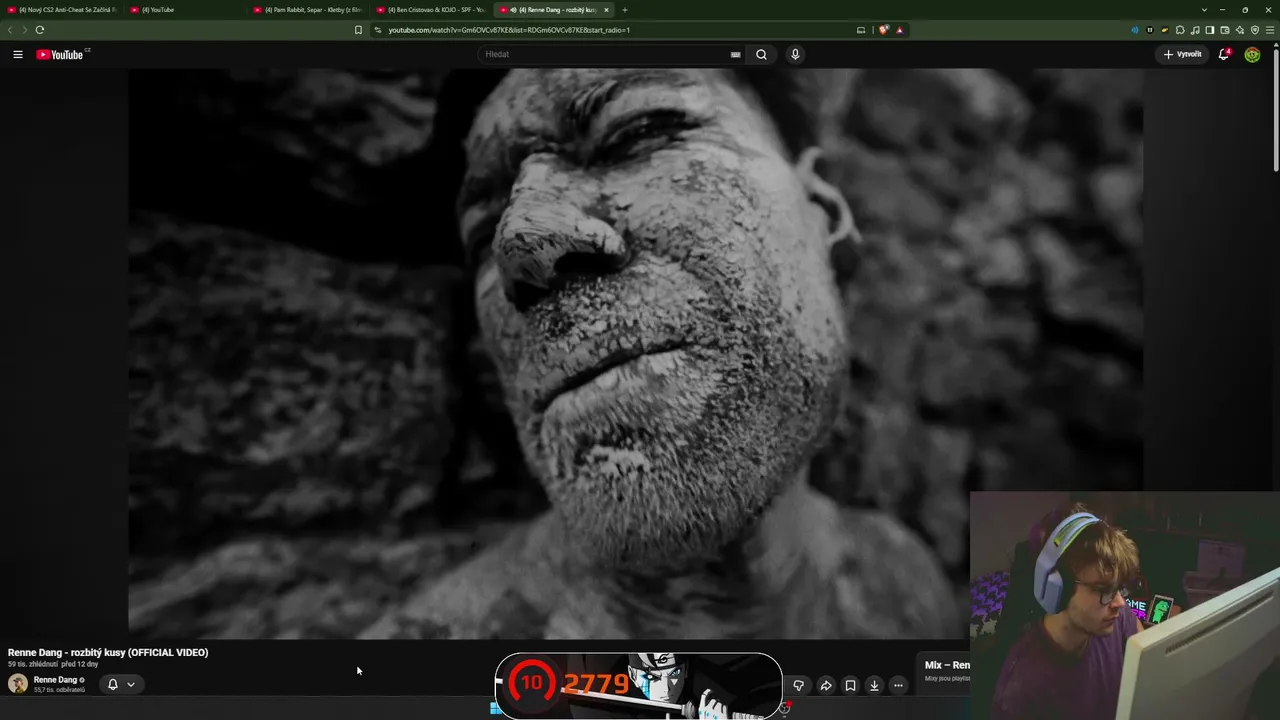Image resolution: width=1280 pixels, height=720 pixels.
Task: Open more actions three-dot menu
Action: [898, 685]
